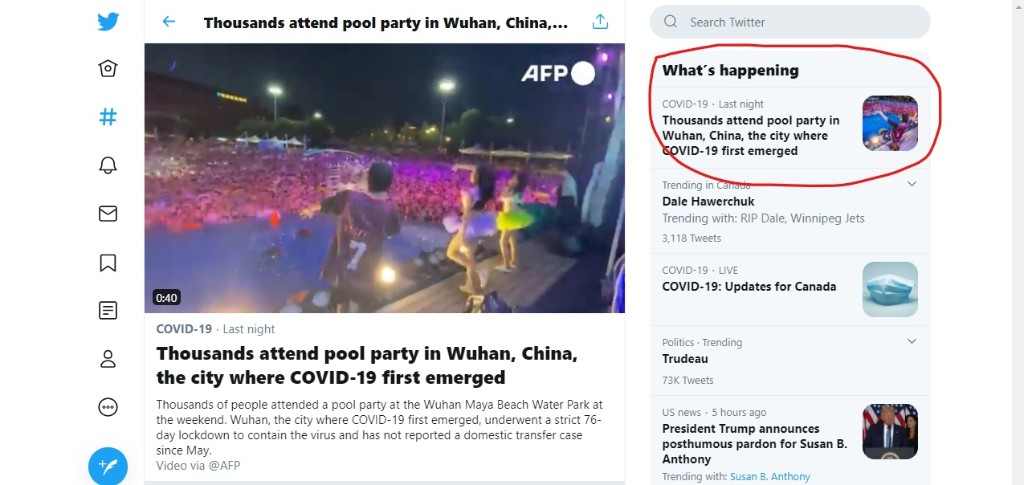This screenshot has width=1024, height=485.
Task: Open the Bookmarks icon
Action: (x=108, y=262)
